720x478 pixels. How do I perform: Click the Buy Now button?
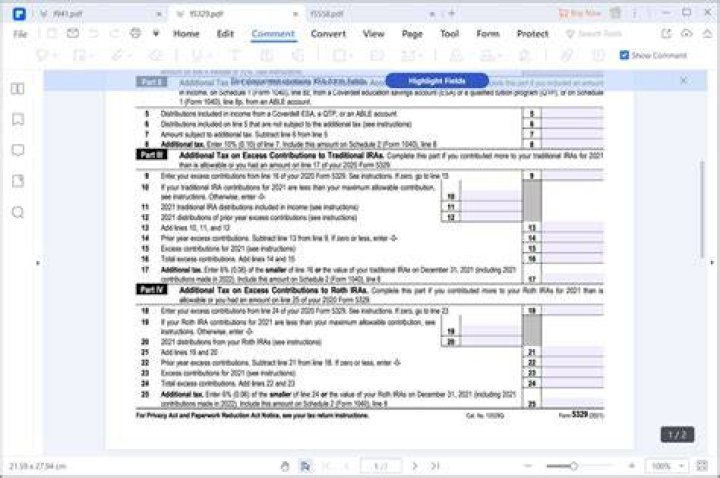point(579,13)
